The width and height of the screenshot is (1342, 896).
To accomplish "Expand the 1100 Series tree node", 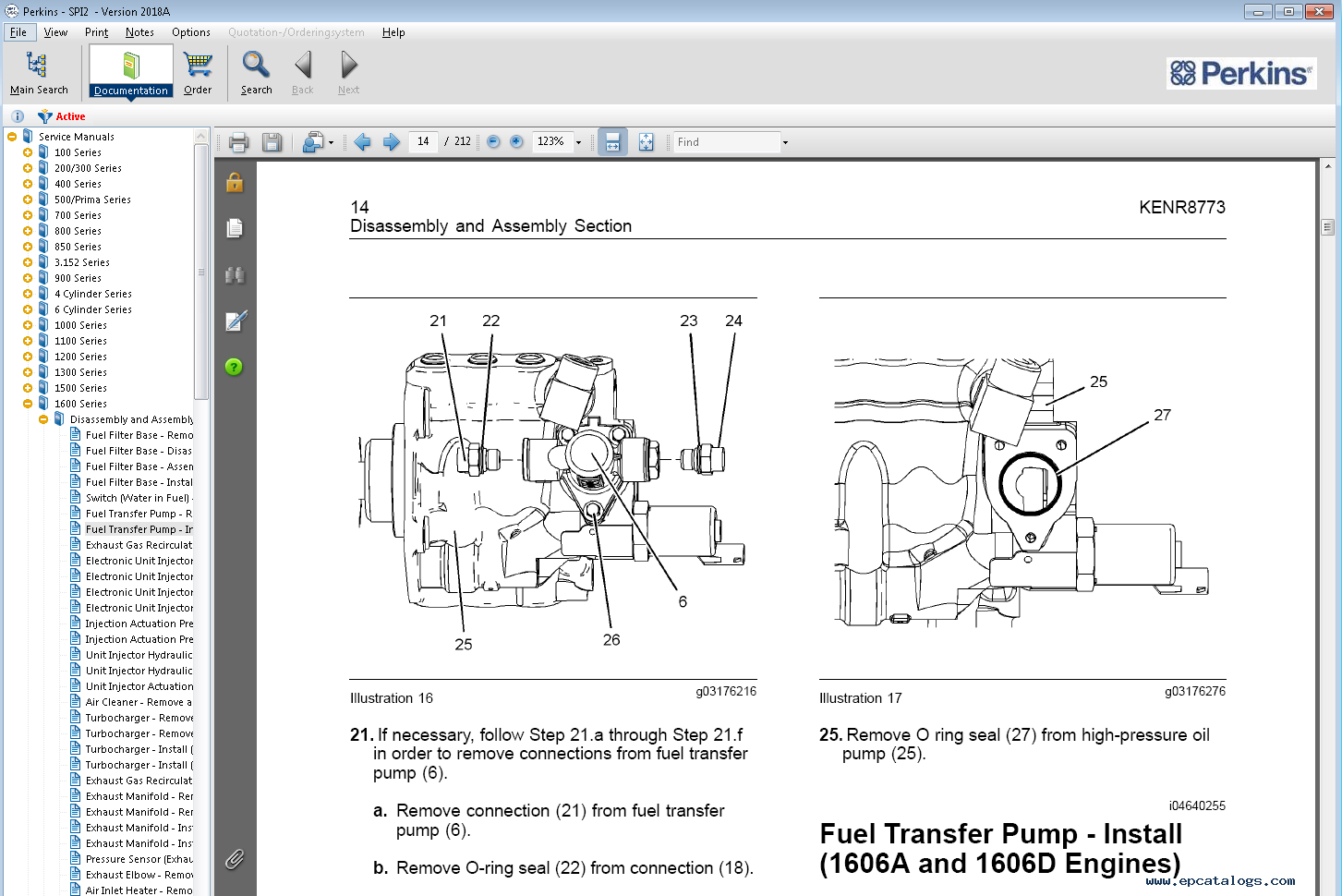I will click(x=28, y=341).
